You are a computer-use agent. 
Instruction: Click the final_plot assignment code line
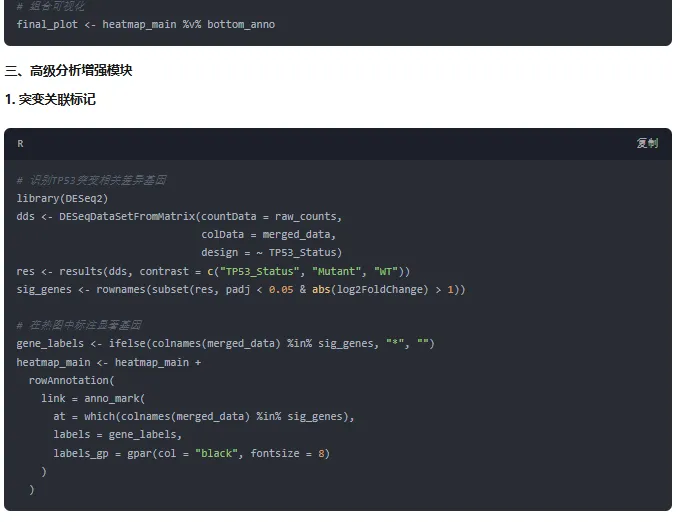click(145, 24)
